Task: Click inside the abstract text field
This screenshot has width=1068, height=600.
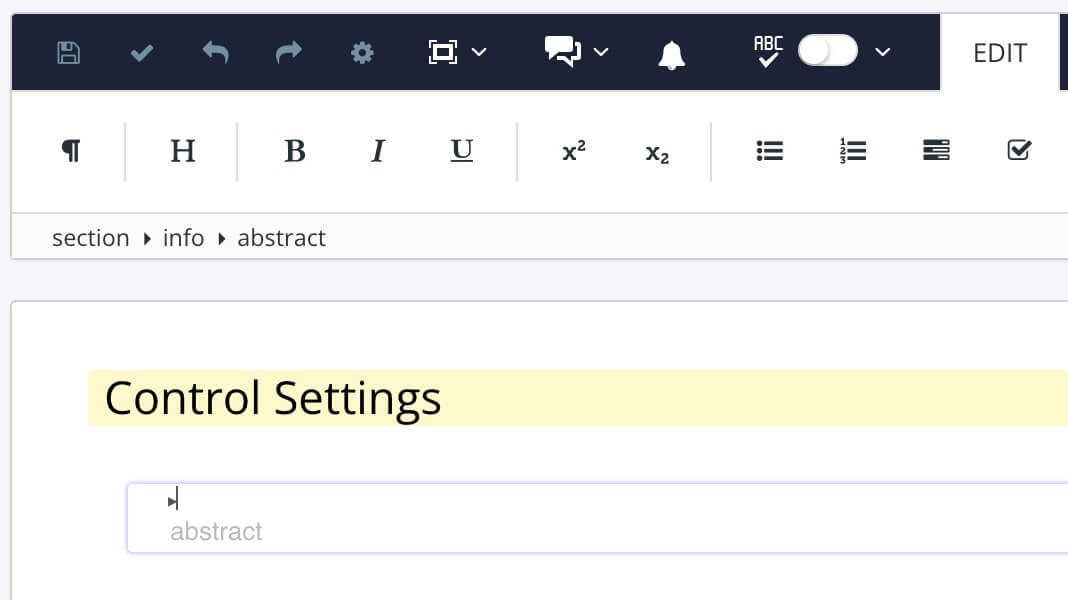Action: (x=400, y=518)
